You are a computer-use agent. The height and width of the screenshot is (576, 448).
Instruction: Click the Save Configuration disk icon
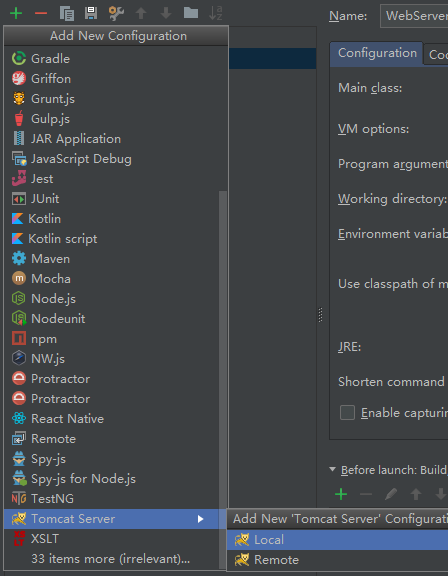(x=91, y=13)
